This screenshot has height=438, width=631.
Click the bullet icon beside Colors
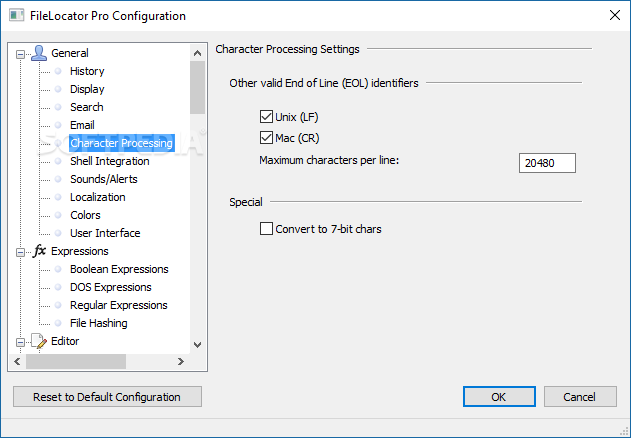click(58, 215)
